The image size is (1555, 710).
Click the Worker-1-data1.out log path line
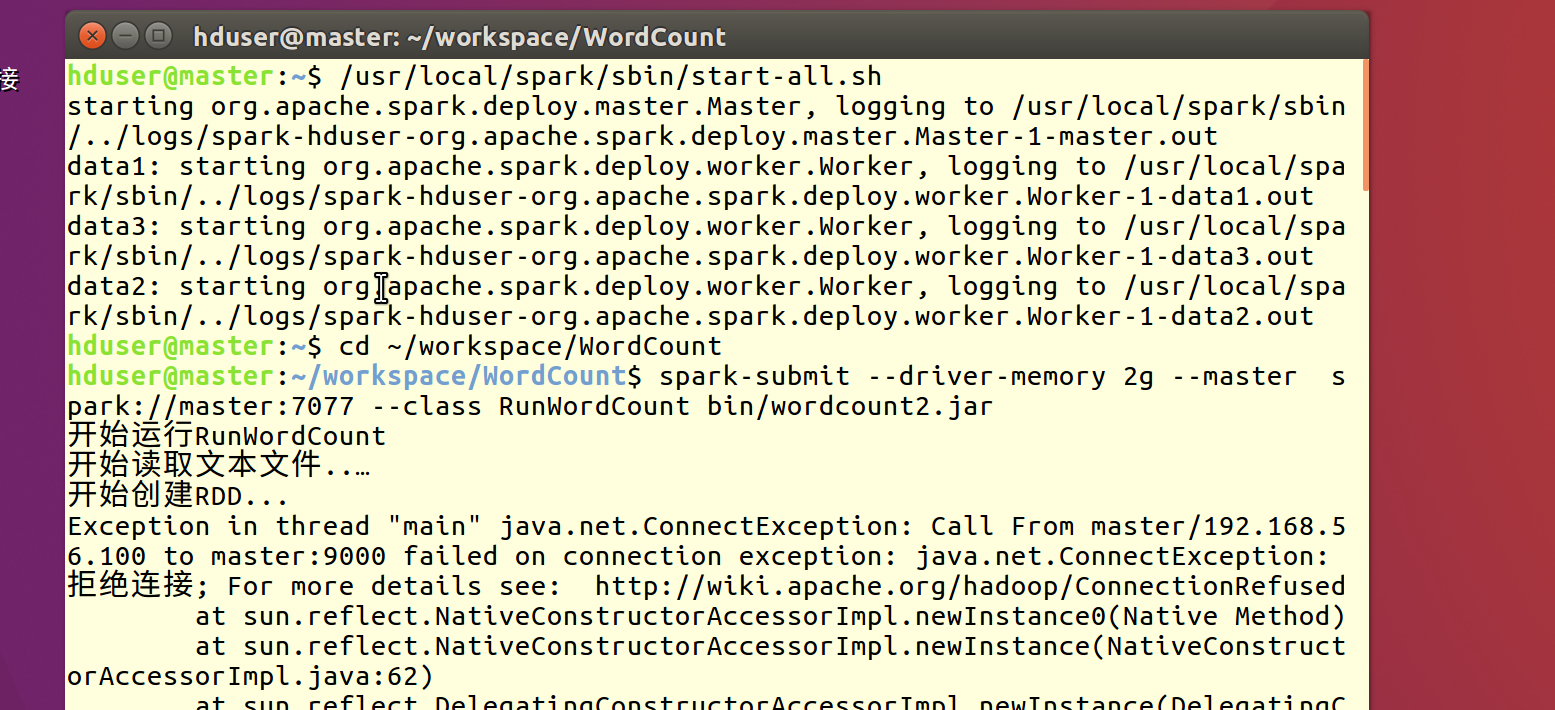coord(691,196)
